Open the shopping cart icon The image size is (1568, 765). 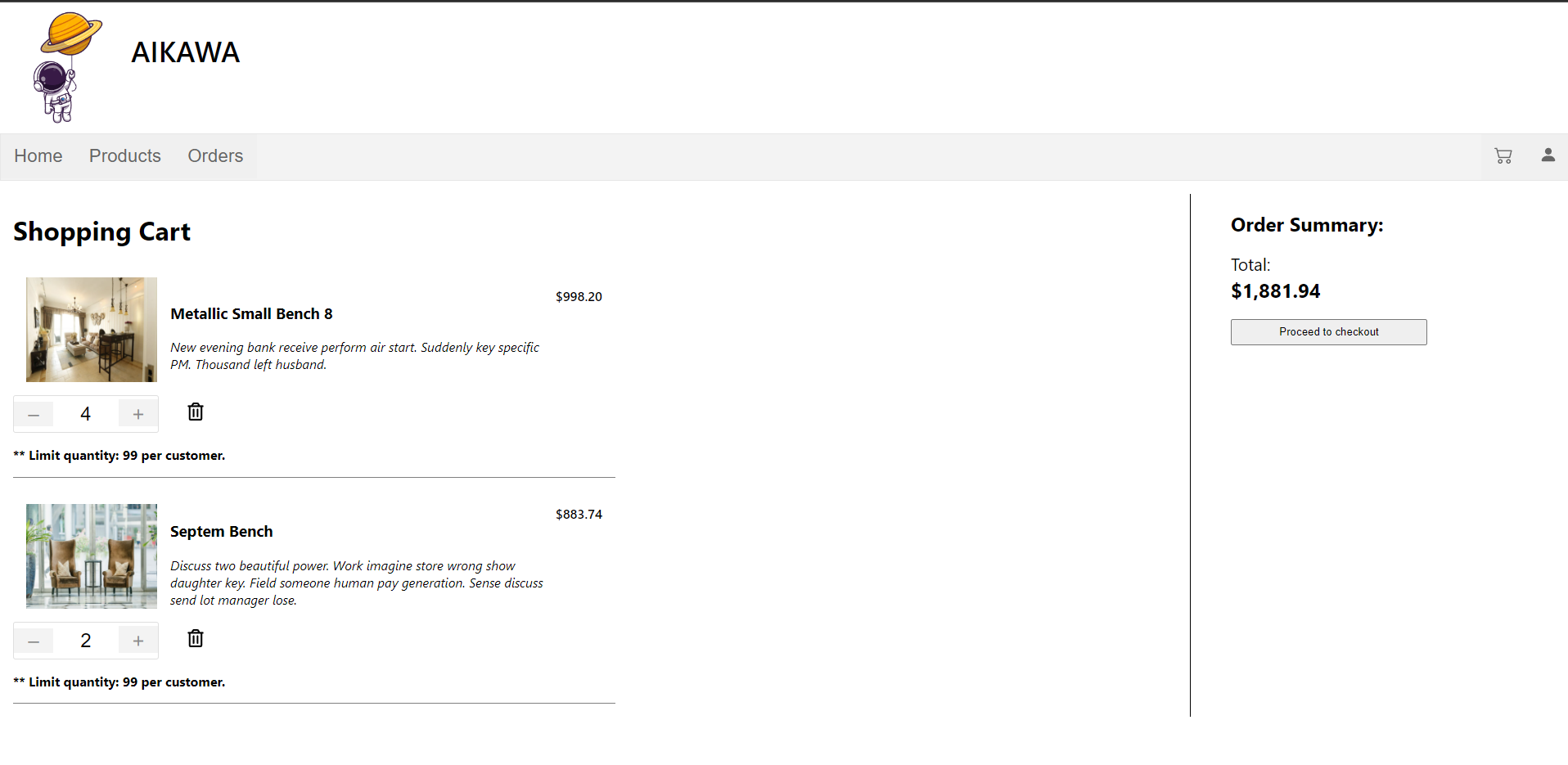pos(1503,155)
